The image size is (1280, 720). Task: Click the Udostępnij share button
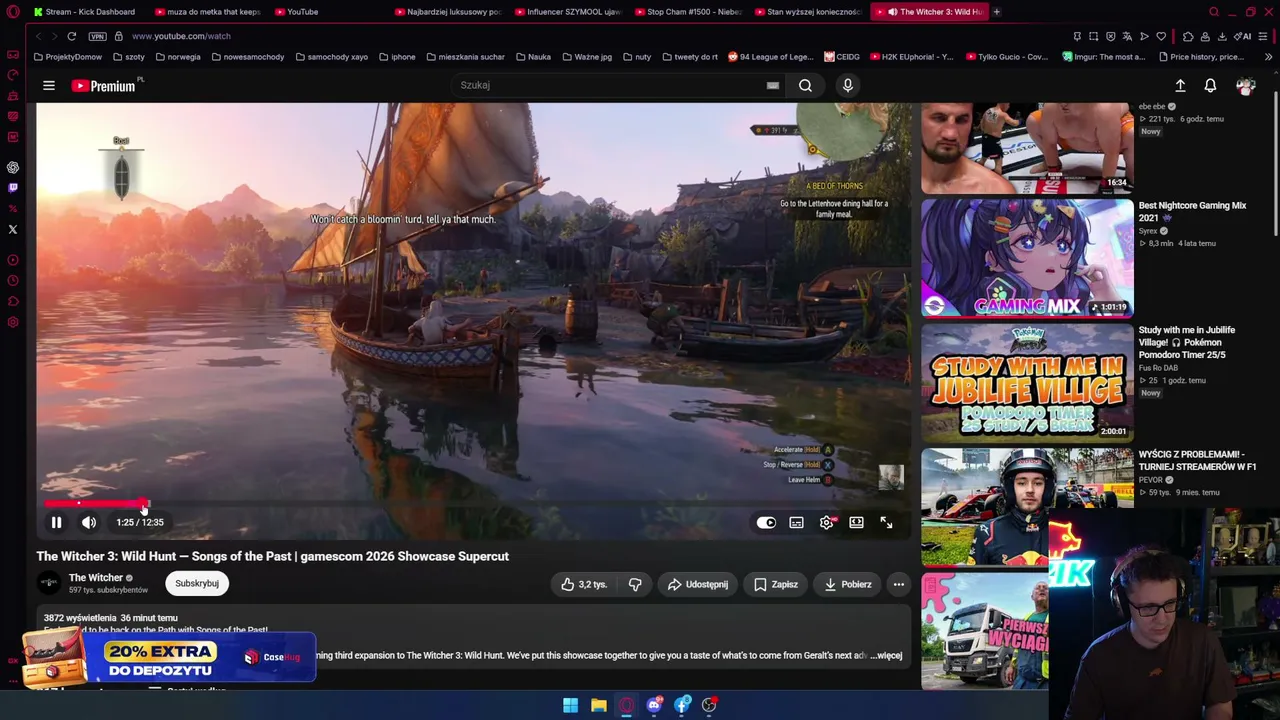(697, 584)
